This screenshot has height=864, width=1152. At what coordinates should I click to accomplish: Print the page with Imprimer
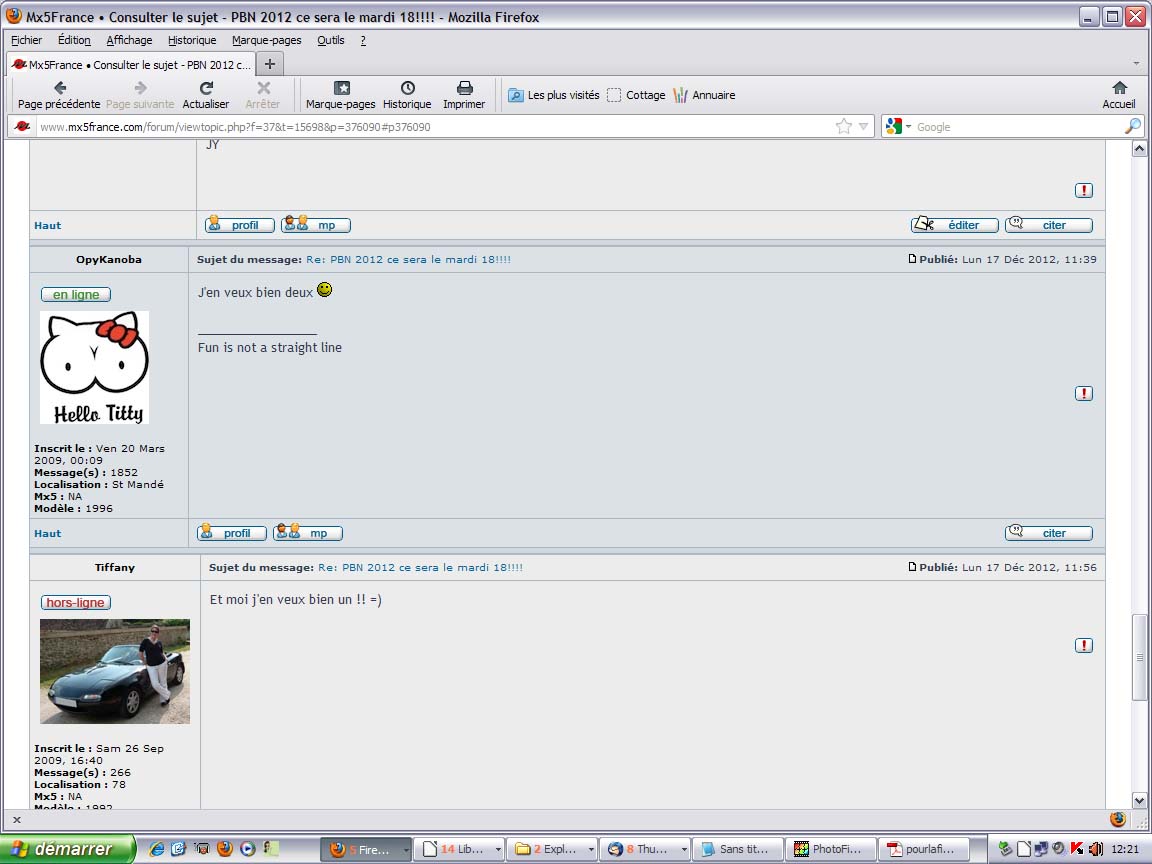[464, 95]
